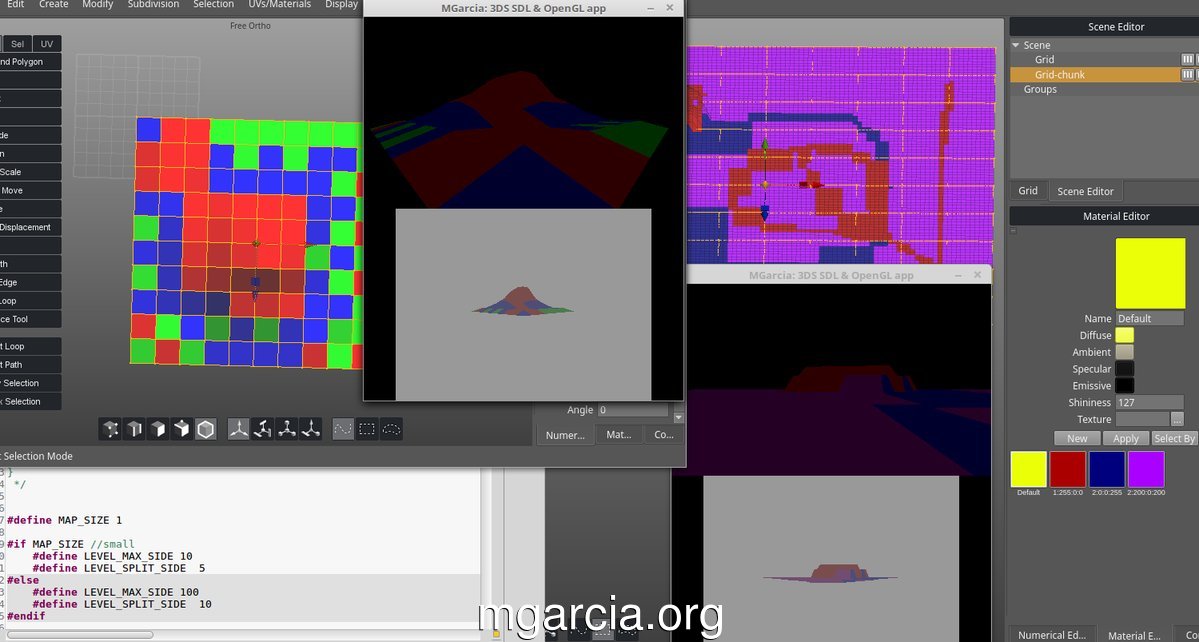Select the wireframe vertex display icon

pos(111,430)
